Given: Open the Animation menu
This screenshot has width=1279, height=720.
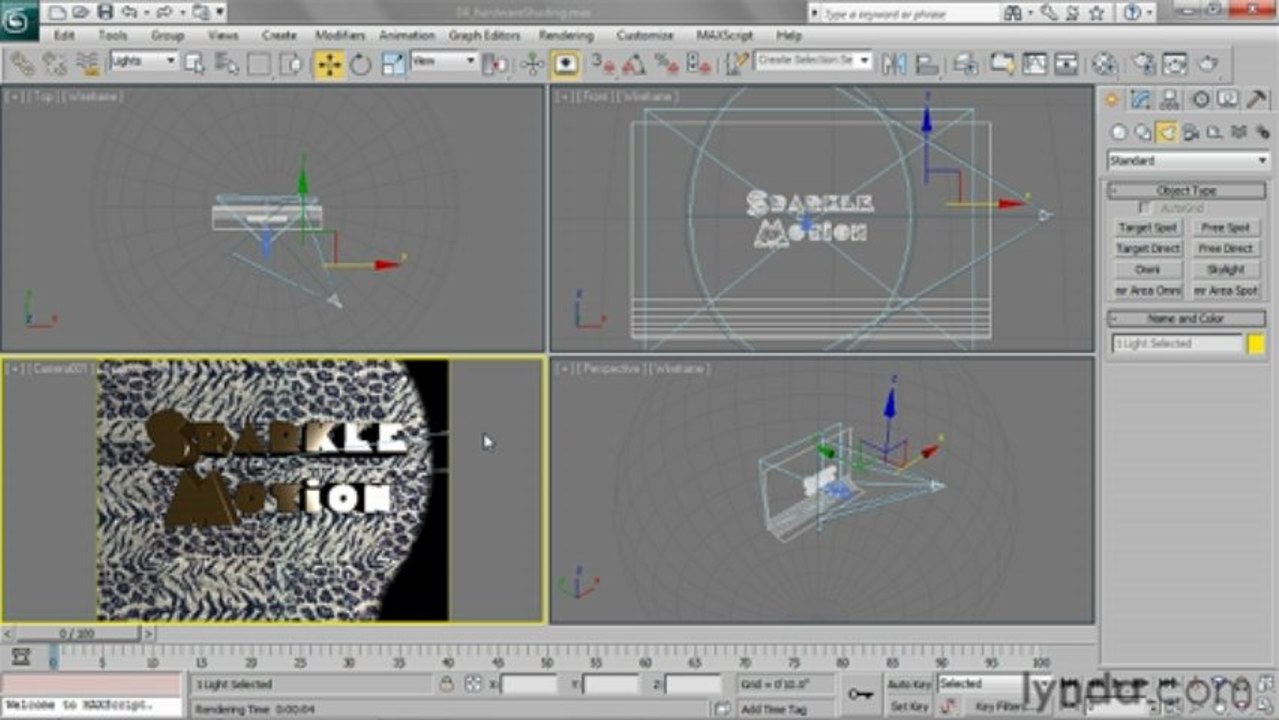Looking at the screenshot, I should tap(406, 35).
